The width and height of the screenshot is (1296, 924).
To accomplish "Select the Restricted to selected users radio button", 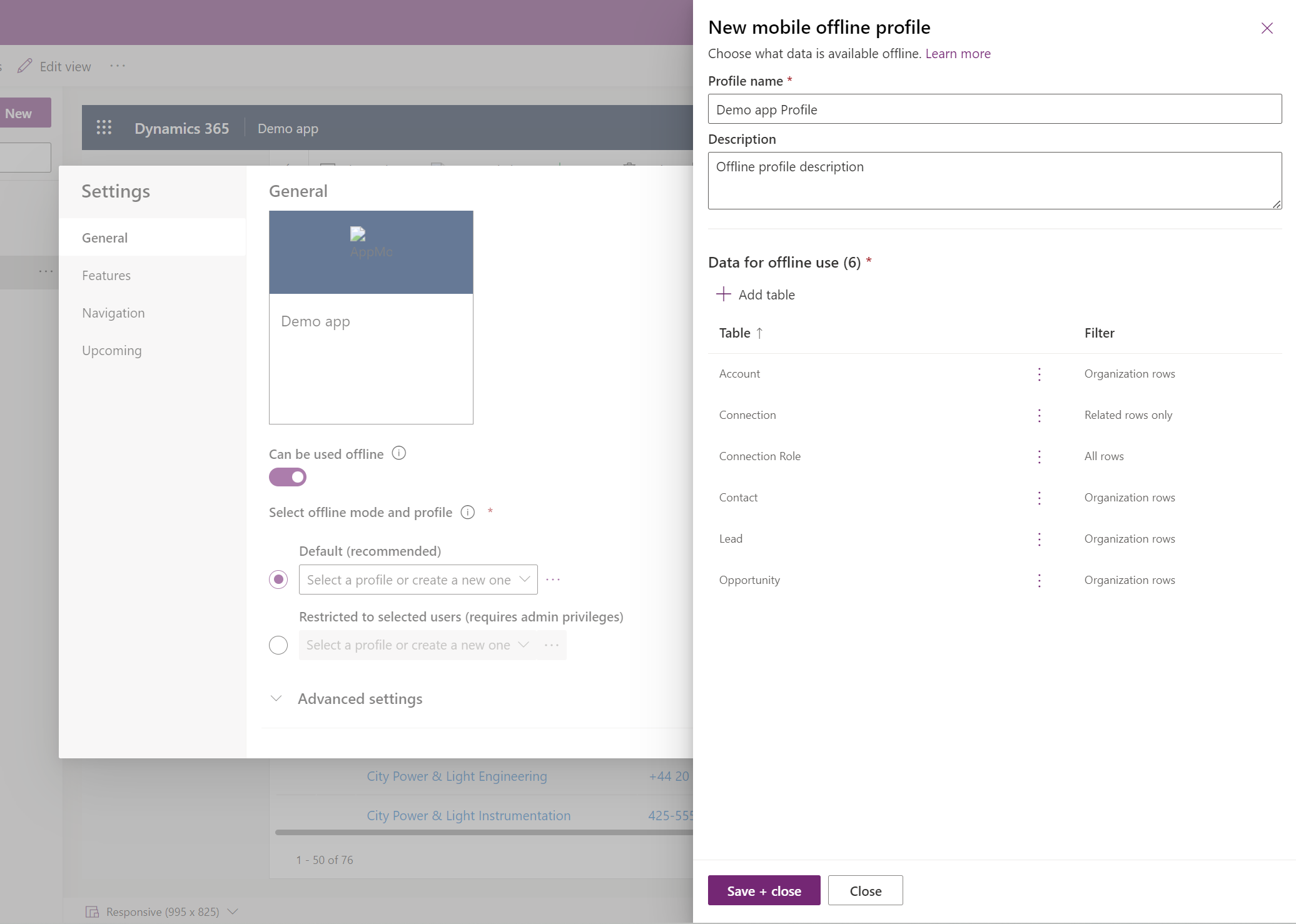I will point(278,644).
